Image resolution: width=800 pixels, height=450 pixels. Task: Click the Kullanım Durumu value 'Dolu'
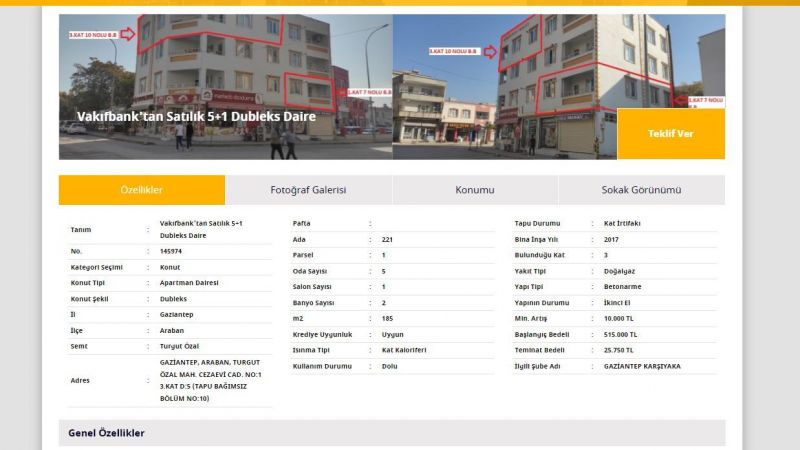(389, 366)
